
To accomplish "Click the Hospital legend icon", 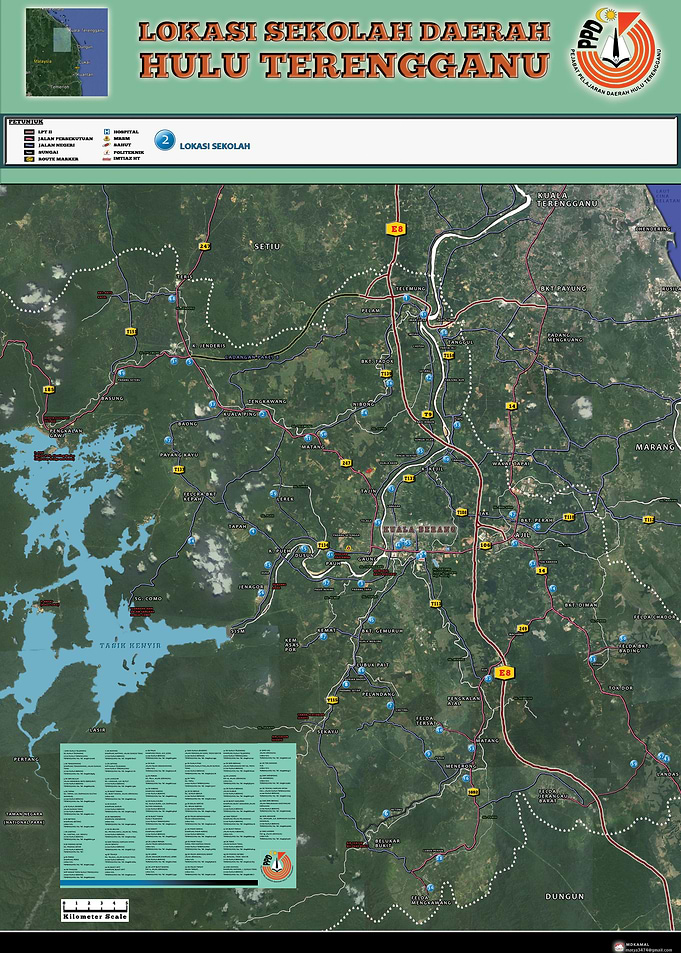I will point(106,131).
